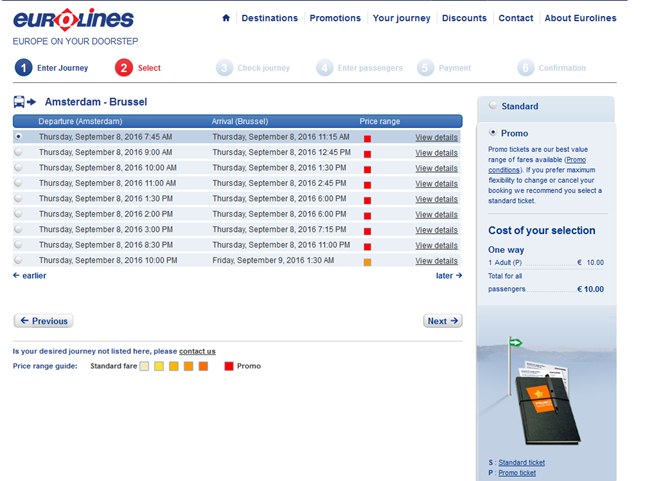The image size is (645, 481).
Task: Click the red price square for 7:45 AM departure
Action: 367,139
